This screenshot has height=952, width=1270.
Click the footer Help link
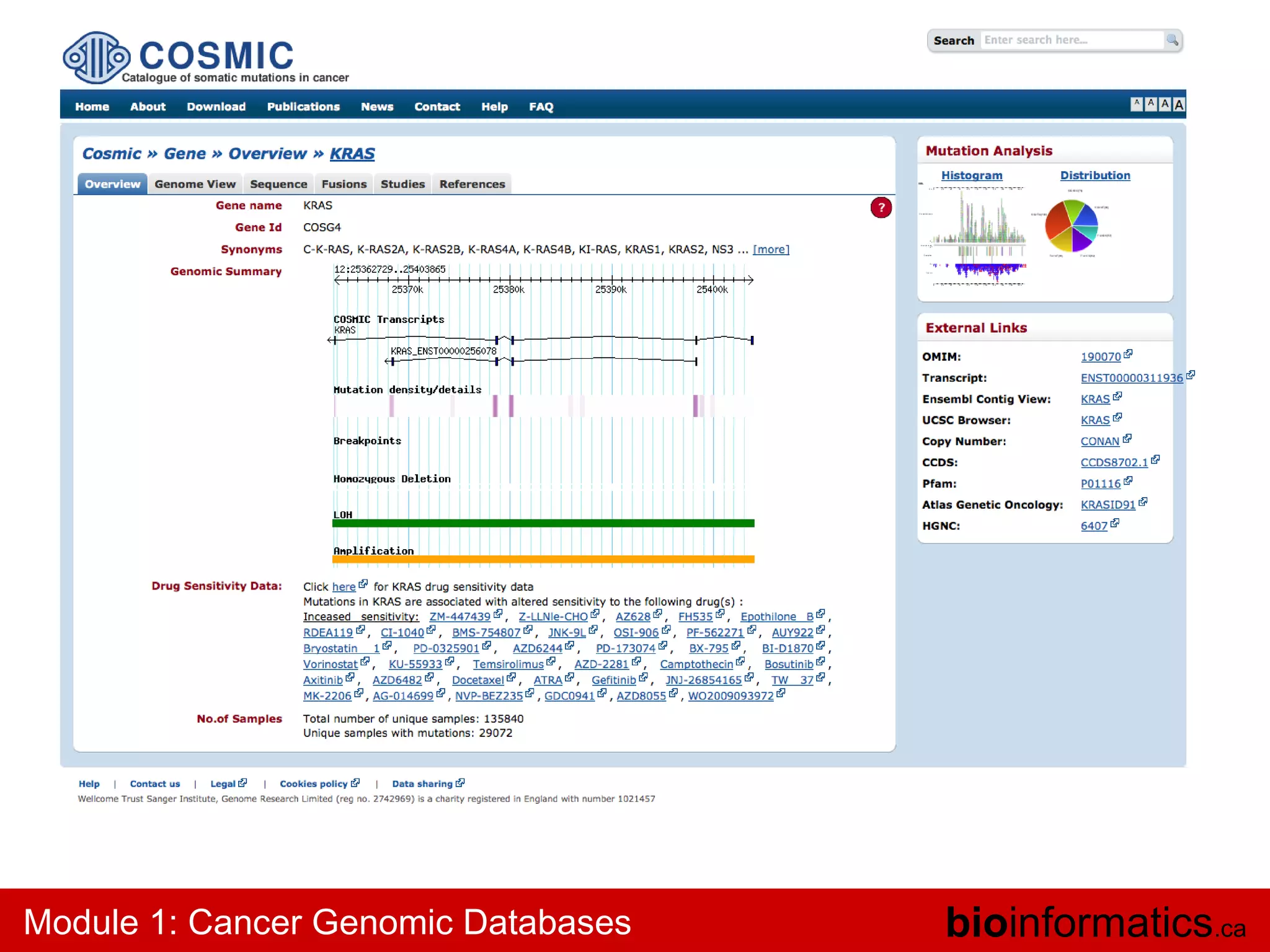click(89, 784)
